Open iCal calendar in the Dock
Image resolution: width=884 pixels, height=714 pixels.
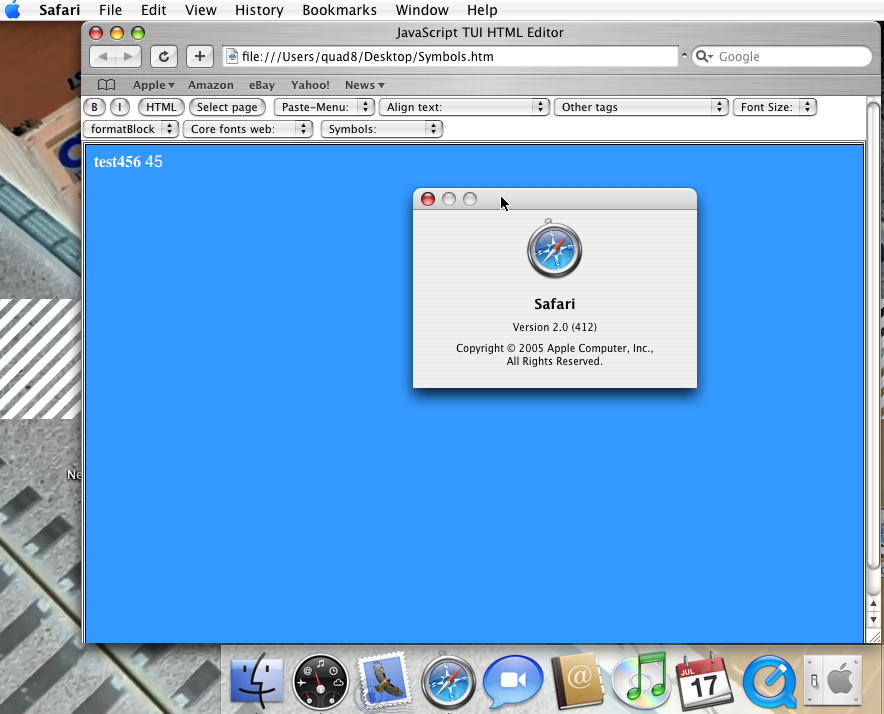pos(705,680)
